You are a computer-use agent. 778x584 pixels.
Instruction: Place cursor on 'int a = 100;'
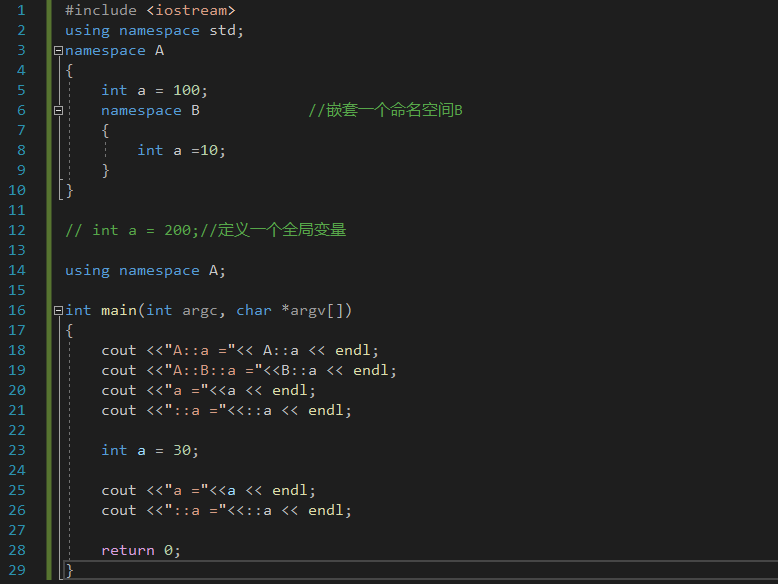click(x=154, y=90)
